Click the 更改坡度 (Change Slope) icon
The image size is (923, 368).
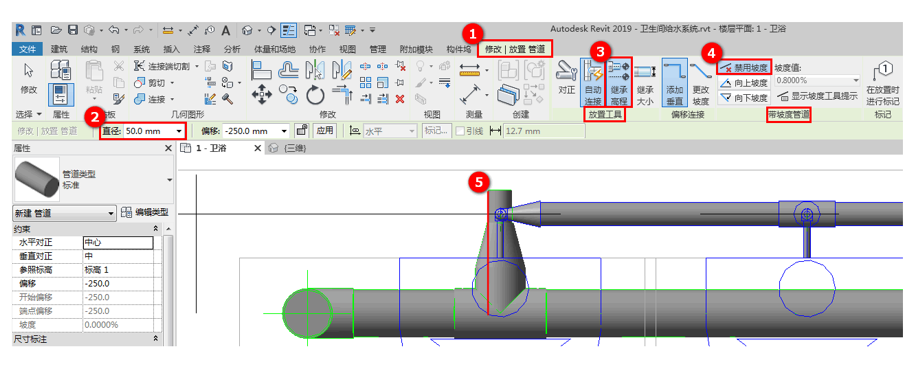(x=700, y=82)
